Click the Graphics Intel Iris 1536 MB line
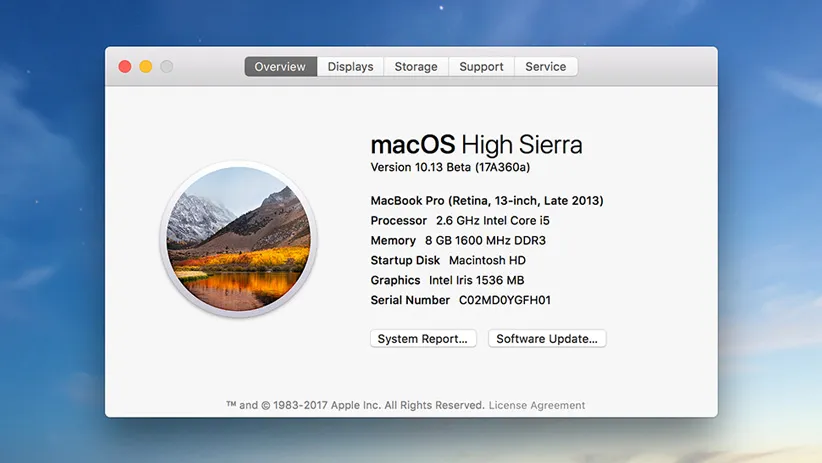This screenshot has width=822, height=463. click(x=447, y=280)
